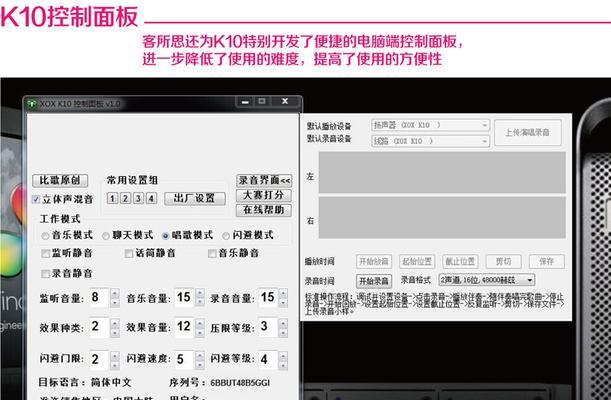Screen dimensions: 611x400
Task: Click the 剪切 cut button
Action: (x=503, y=261)
